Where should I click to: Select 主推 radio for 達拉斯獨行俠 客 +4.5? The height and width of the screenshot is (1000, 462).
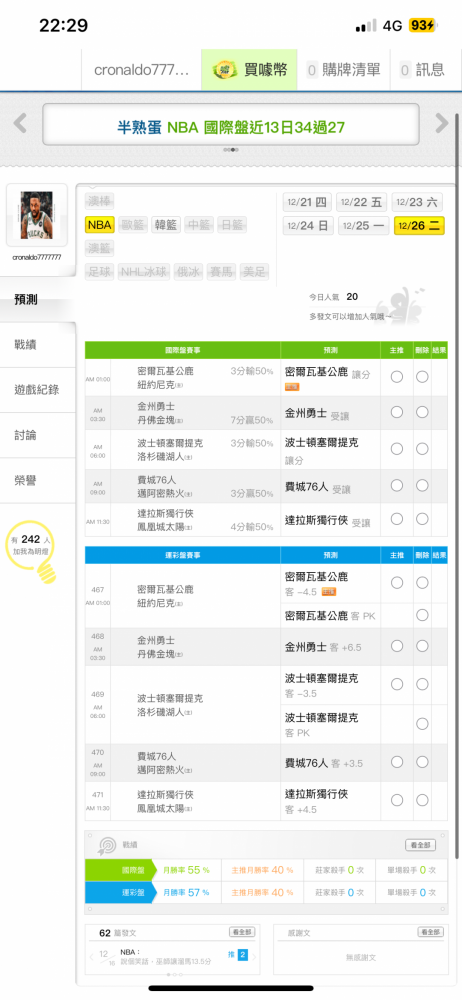397,800
